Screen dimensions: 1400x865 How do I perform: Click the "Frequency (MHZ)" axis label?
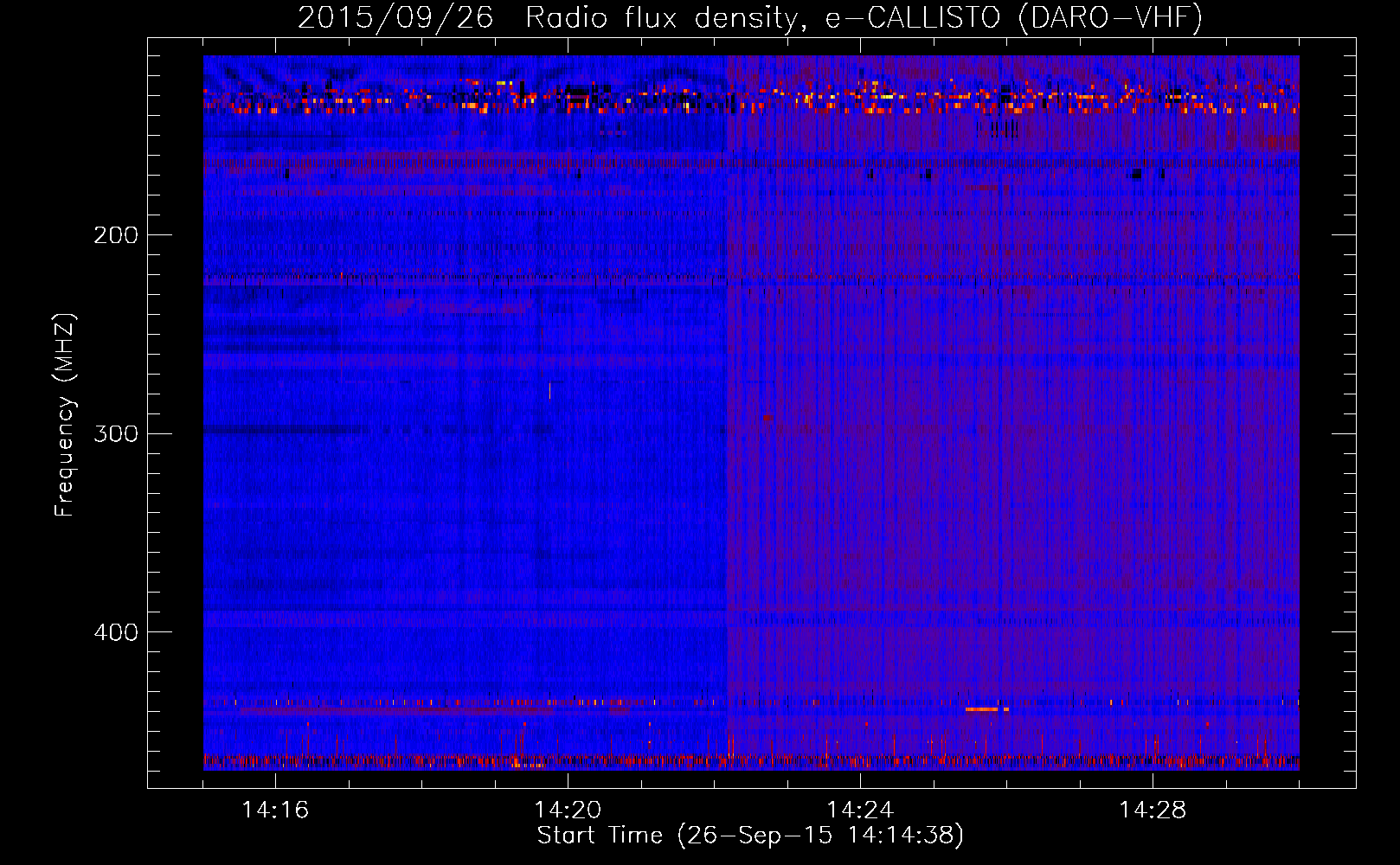(x=65, y=415)
